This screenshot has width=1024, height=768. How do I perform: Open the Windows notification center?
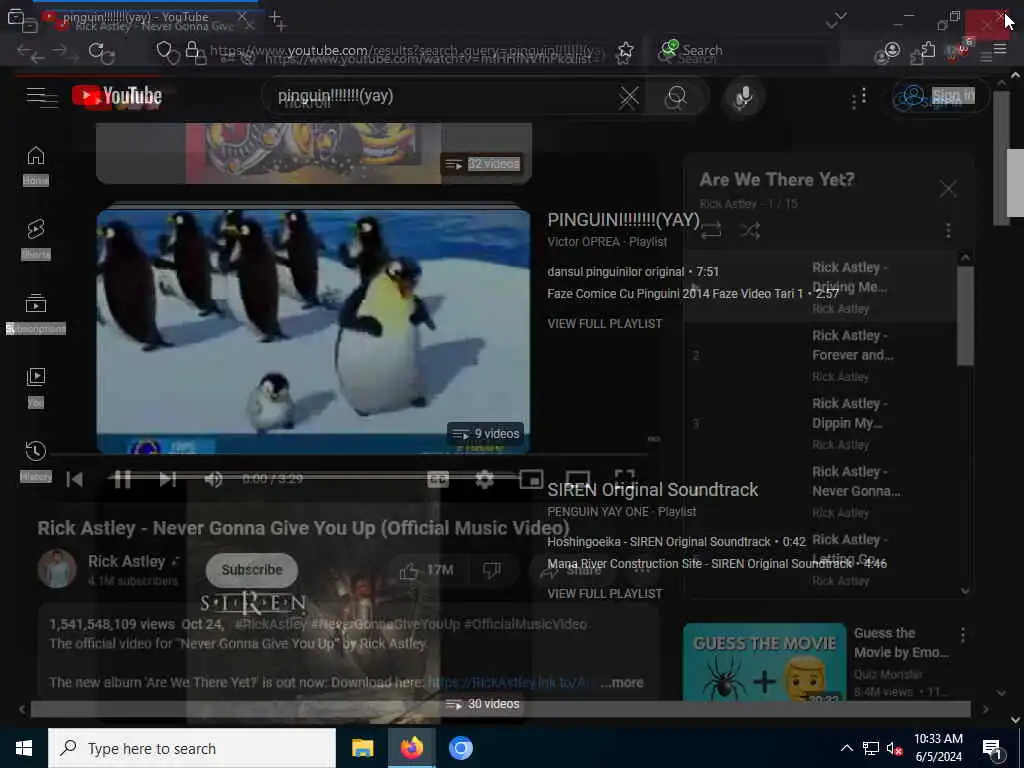(993, 749)
